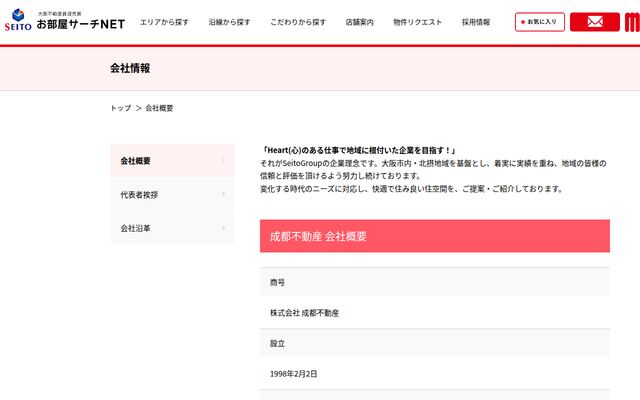Click the 1998年2月2日 date value

pyautogui.click(x=293, y=374)
